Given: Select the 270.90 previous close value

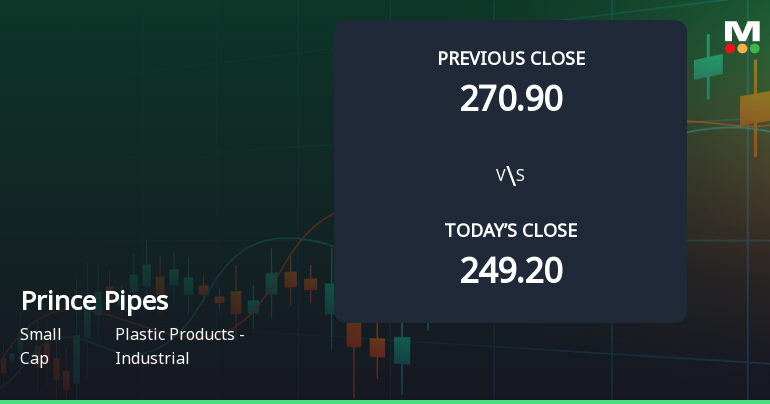Looking at the screenshot, I should point(511,98).
